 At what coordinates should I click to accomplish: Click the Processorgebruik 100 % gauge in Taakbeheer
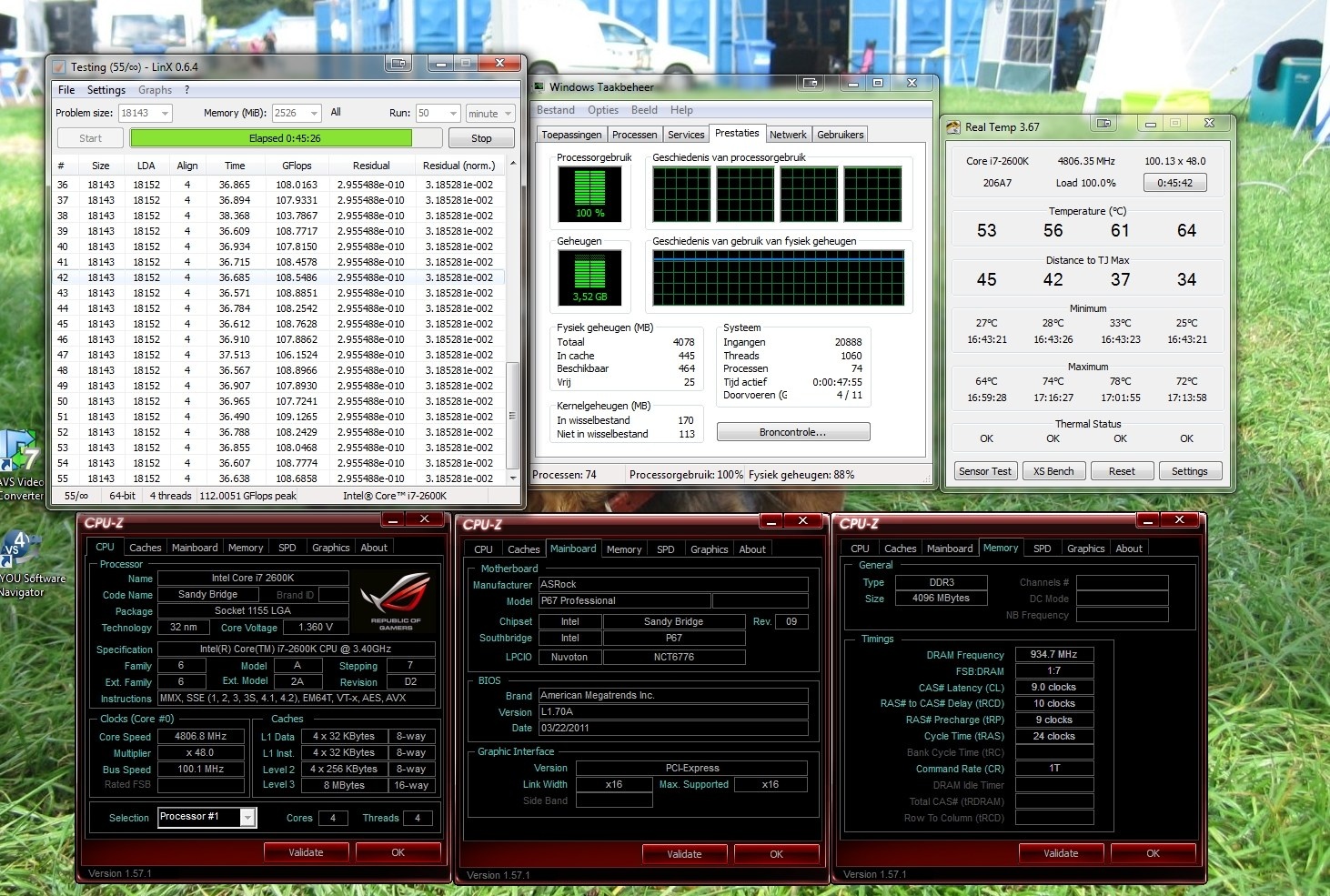589,194
